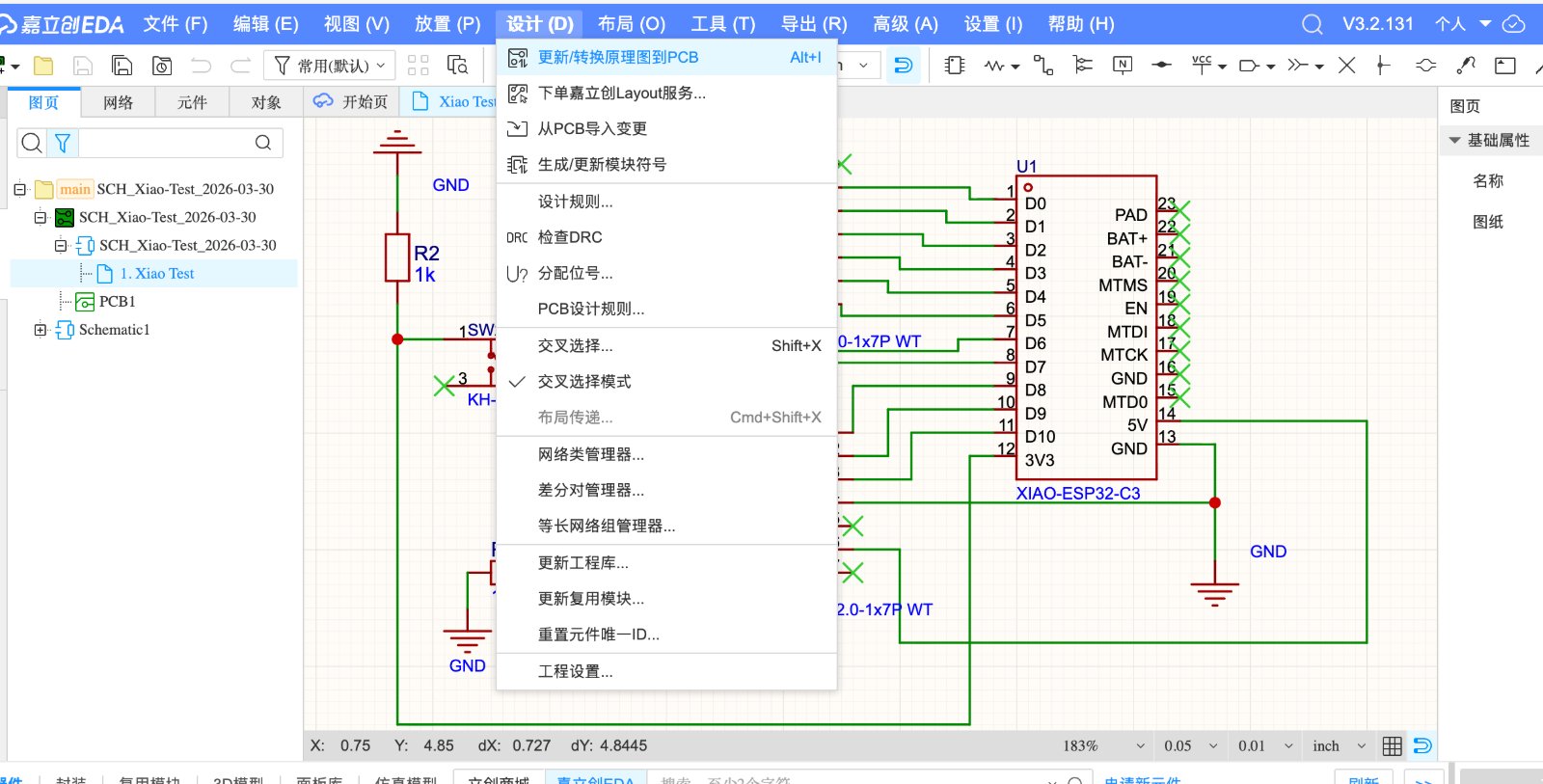Image resolution: width=1543 pixels, height=784 pixels.
Task: Click the magnifier icon in tree search
Action: click(x=32, y=143)
